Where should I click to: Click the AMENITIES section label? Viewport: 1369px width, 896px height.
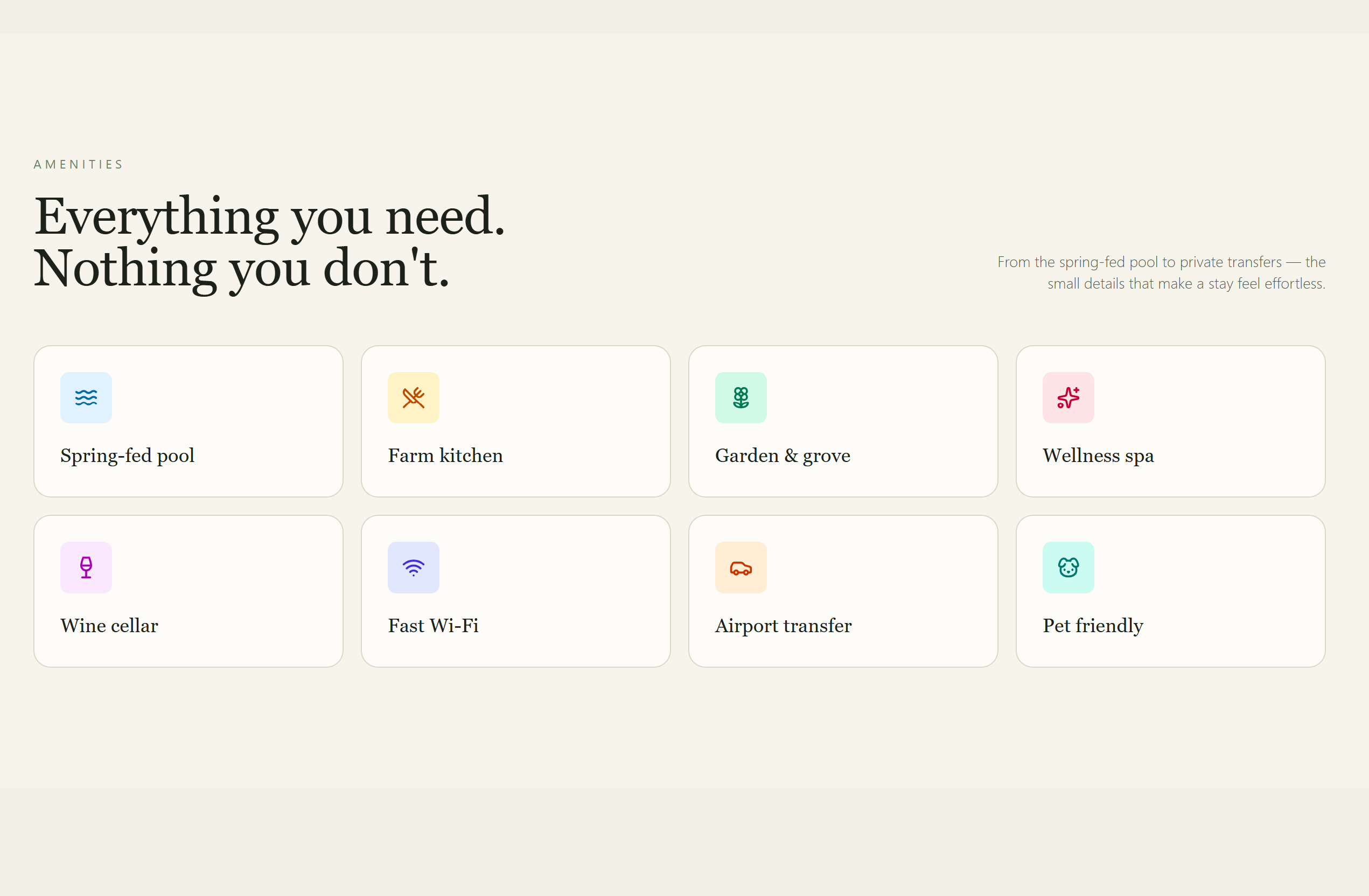coord(78,164)
